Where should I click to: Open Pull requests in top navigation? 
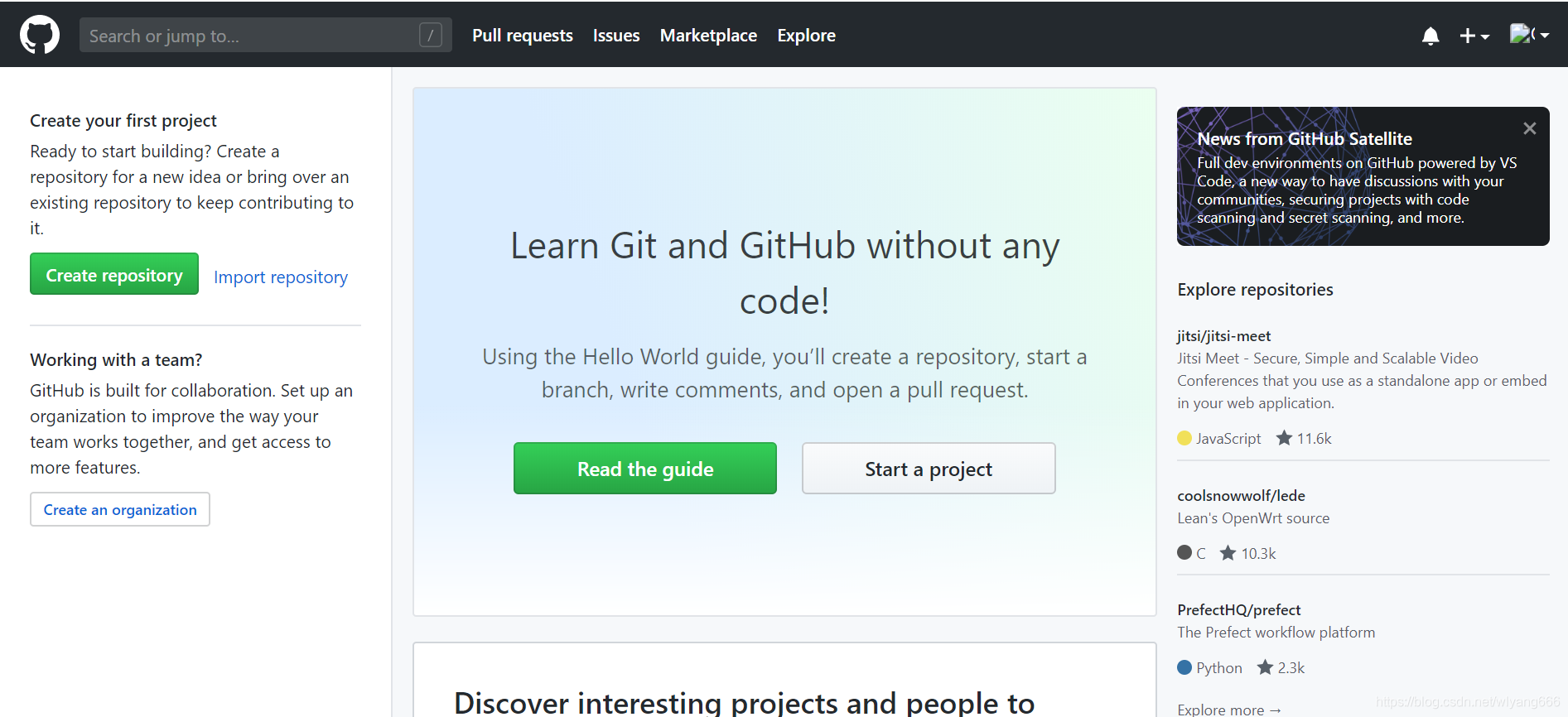tap(523, 36)
